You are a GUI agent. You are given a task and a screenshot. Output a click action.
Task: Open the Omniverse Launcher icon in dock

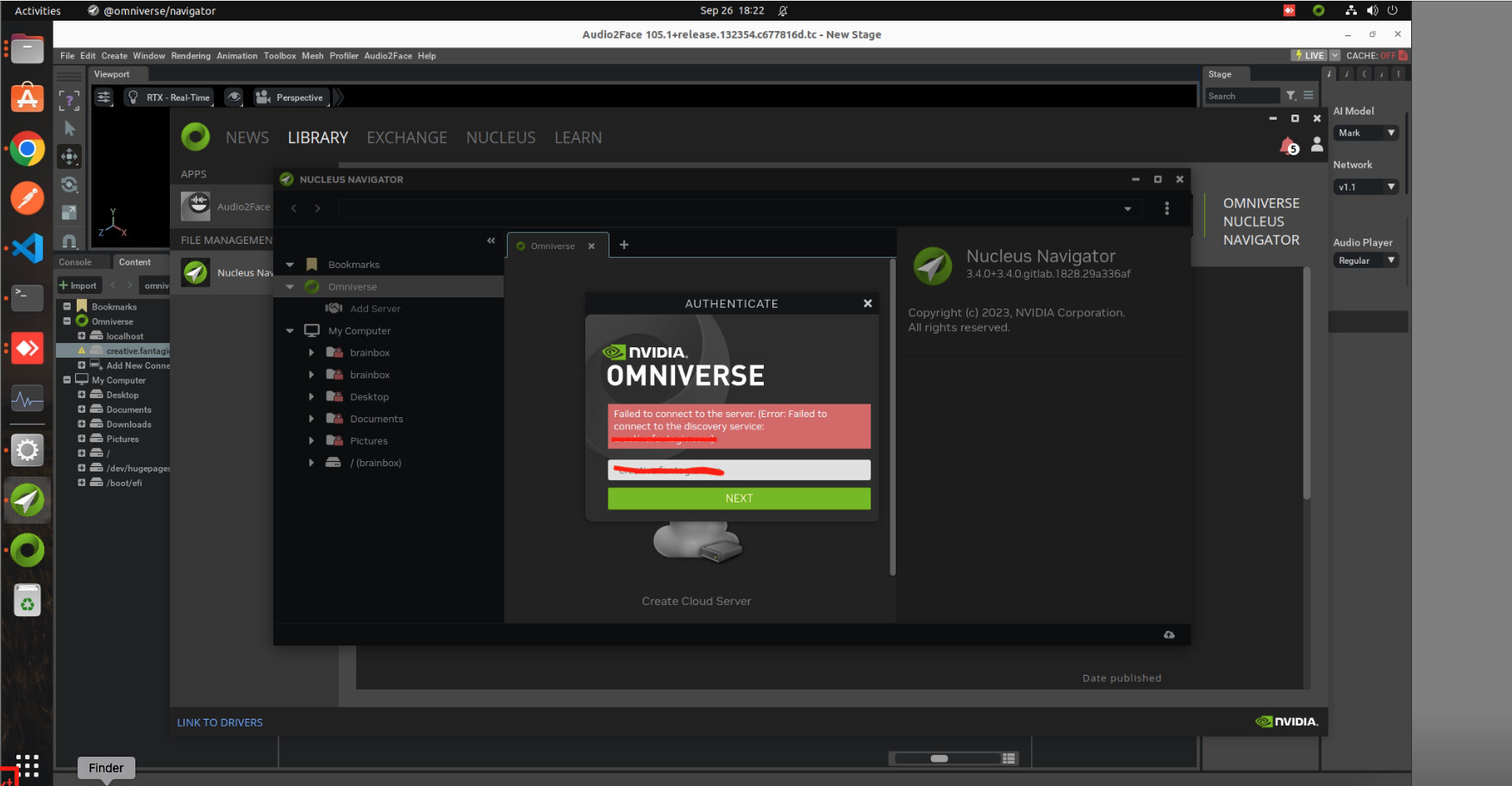(27, 551)
